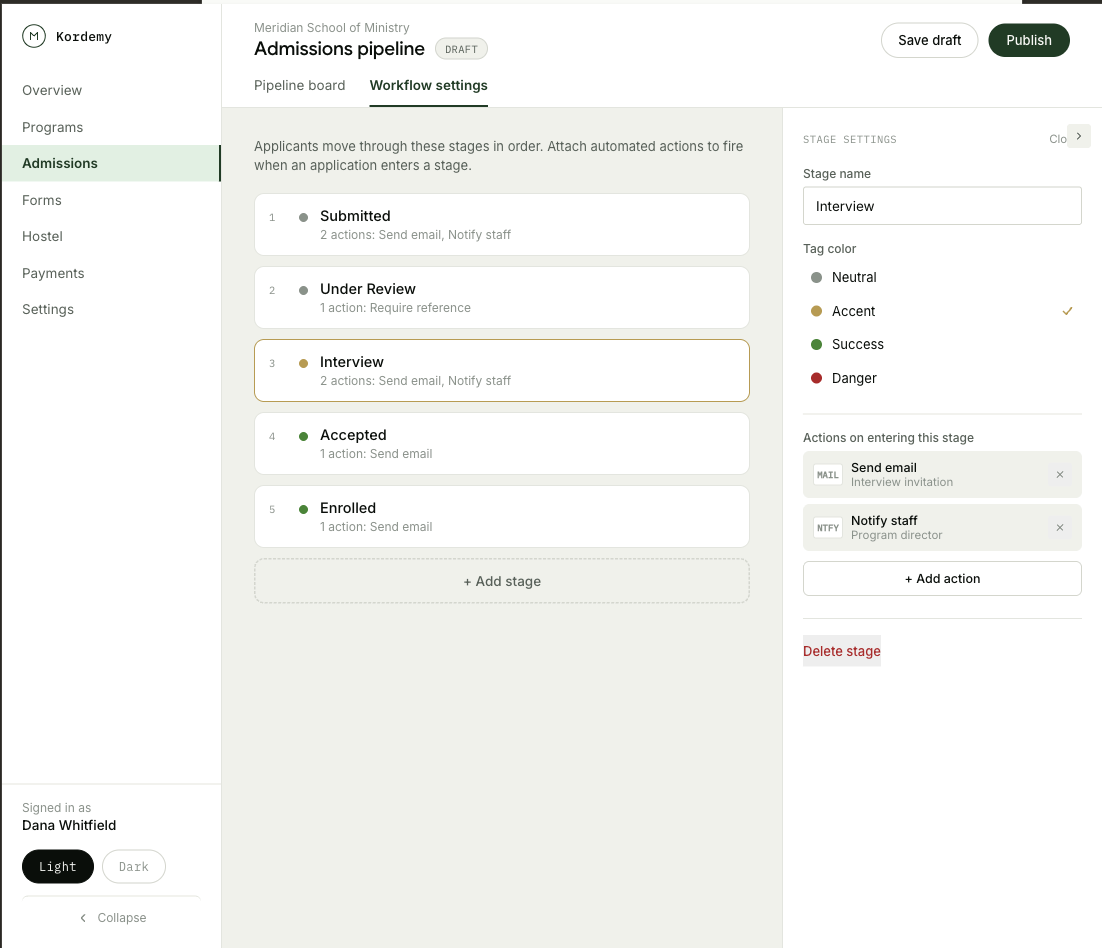Click the Stage name input field
1102x948 pixels.
942,206
